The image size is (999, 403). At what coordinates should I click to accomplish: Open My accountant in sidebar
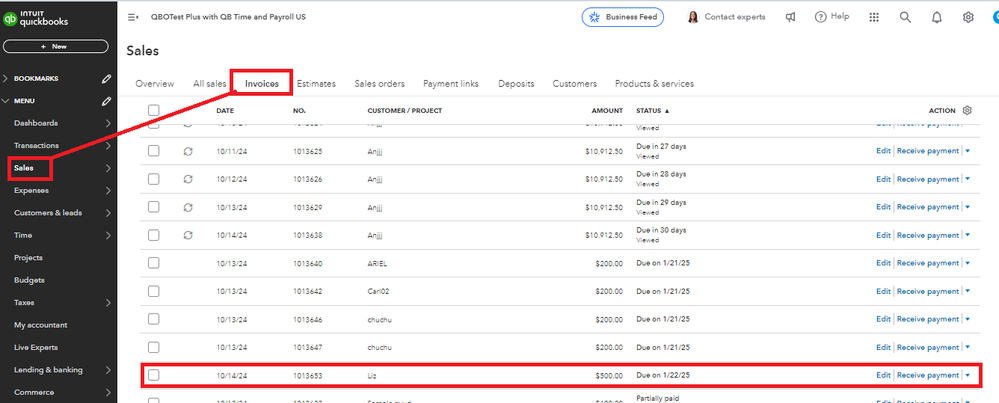click(x=40, y=325)
